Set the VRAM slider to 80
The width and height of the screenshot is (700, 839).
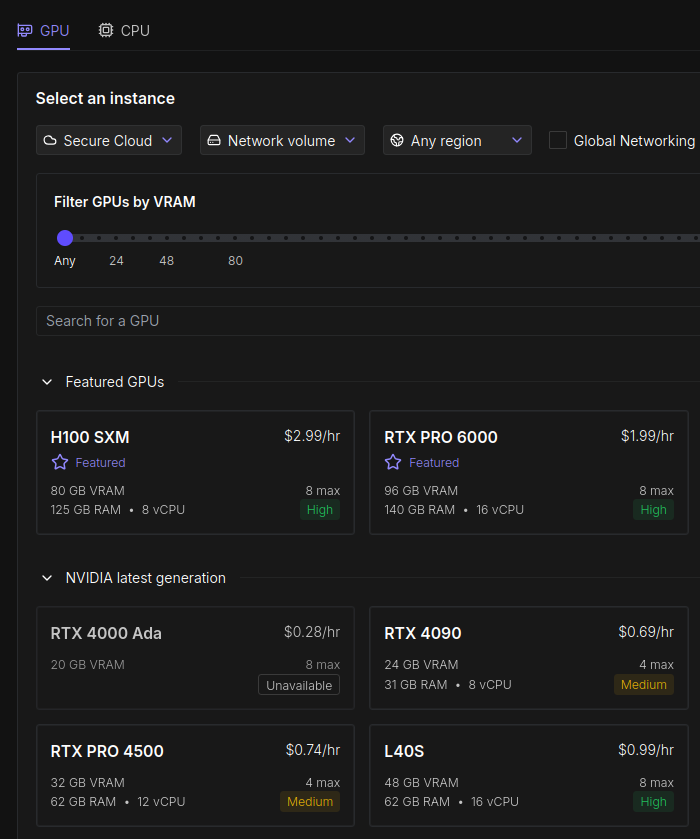pos(235,238)
